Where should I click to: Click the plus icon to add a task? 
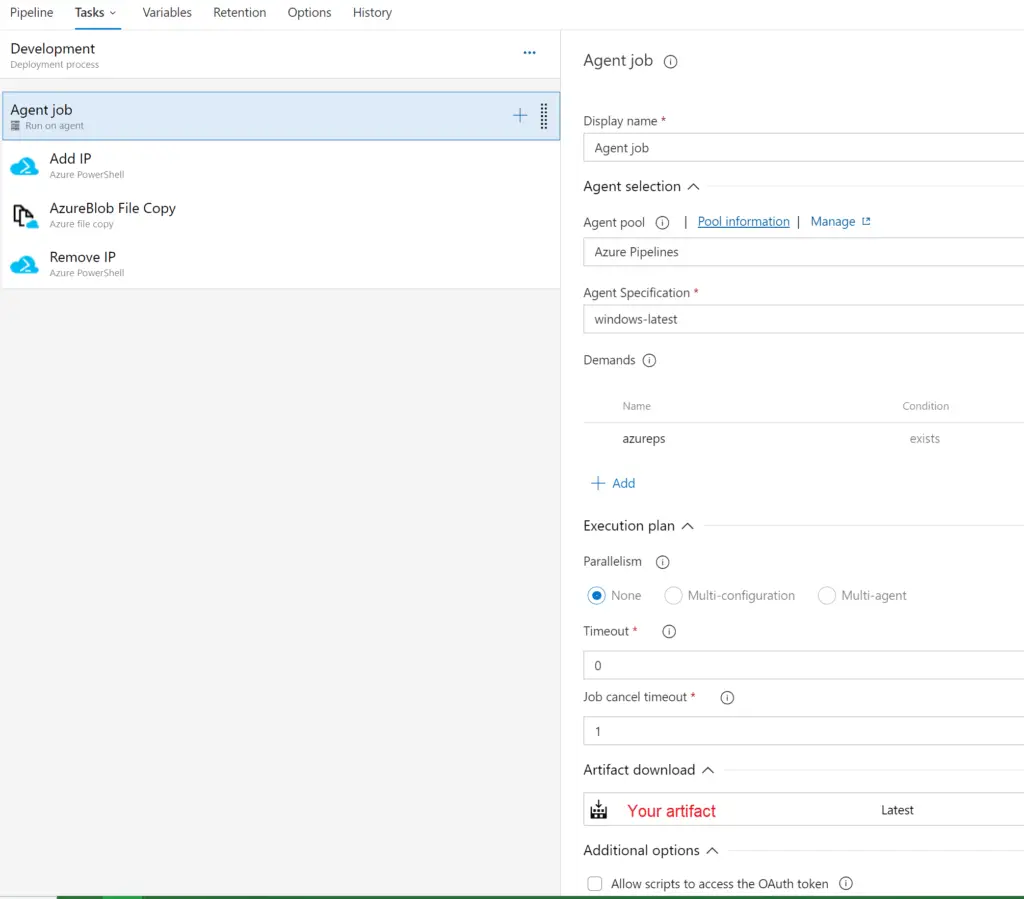(x=519, y=115)
